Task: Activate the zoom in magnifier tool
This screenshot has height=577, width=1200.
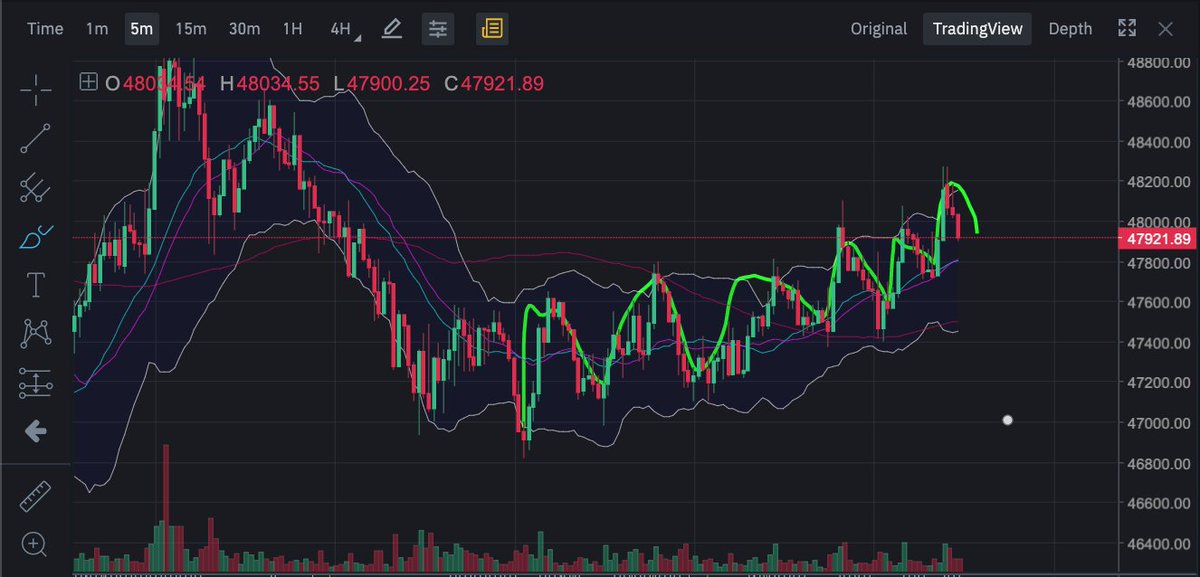Action: [36, 545]
